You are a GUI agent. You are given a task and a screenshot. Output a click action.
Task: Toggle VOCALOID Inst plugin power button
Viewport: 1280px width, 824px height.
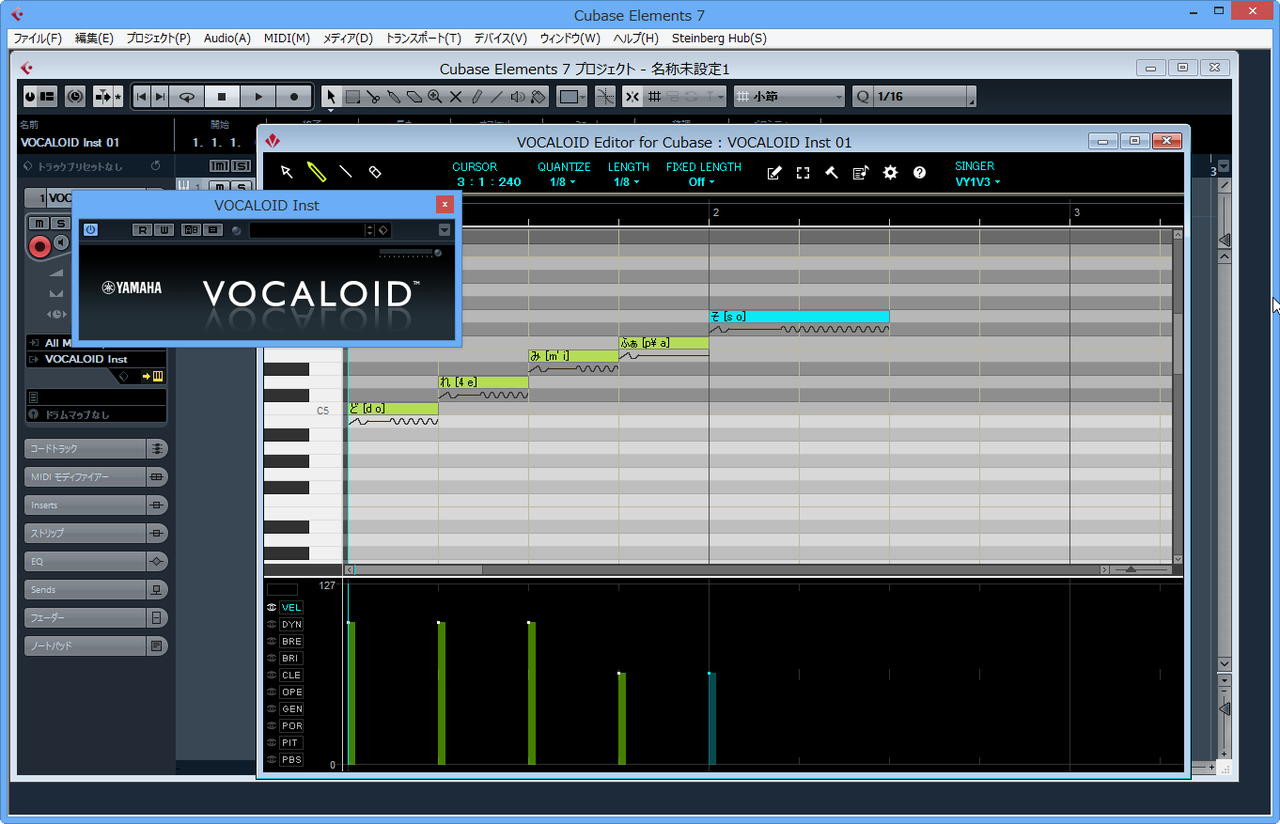pos(90,230)
